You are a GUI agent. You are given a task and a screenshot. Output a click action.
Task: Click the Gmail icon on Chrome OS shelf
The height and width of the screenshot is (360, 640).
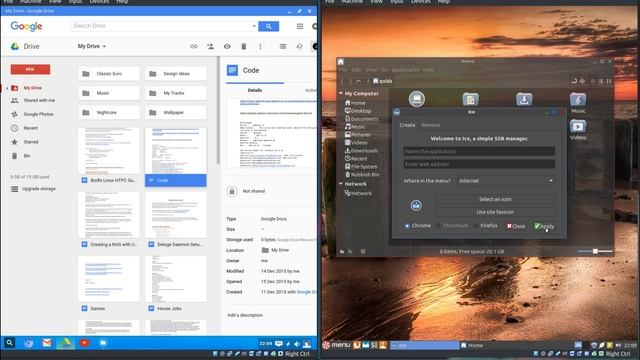[47, 343]
